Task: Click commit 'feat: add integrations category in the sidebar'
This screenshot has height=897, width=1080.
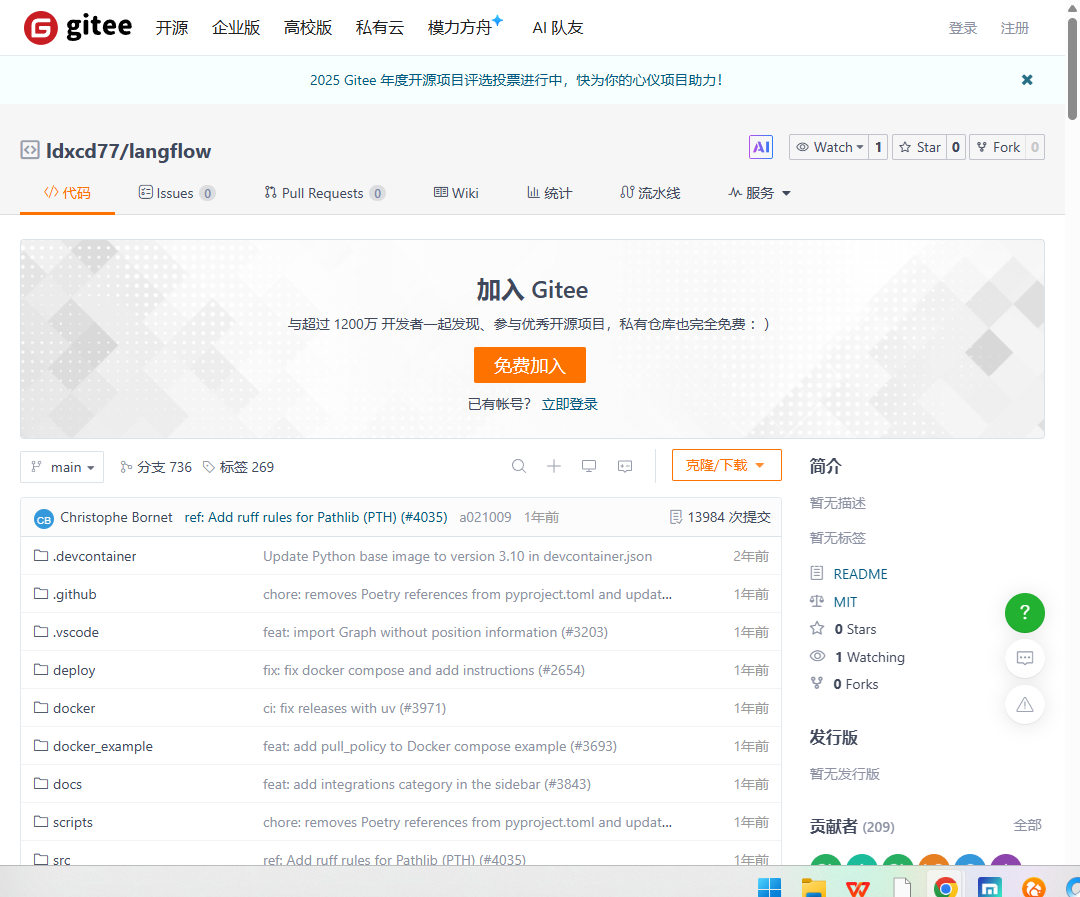Action: [x=426, y=784]
